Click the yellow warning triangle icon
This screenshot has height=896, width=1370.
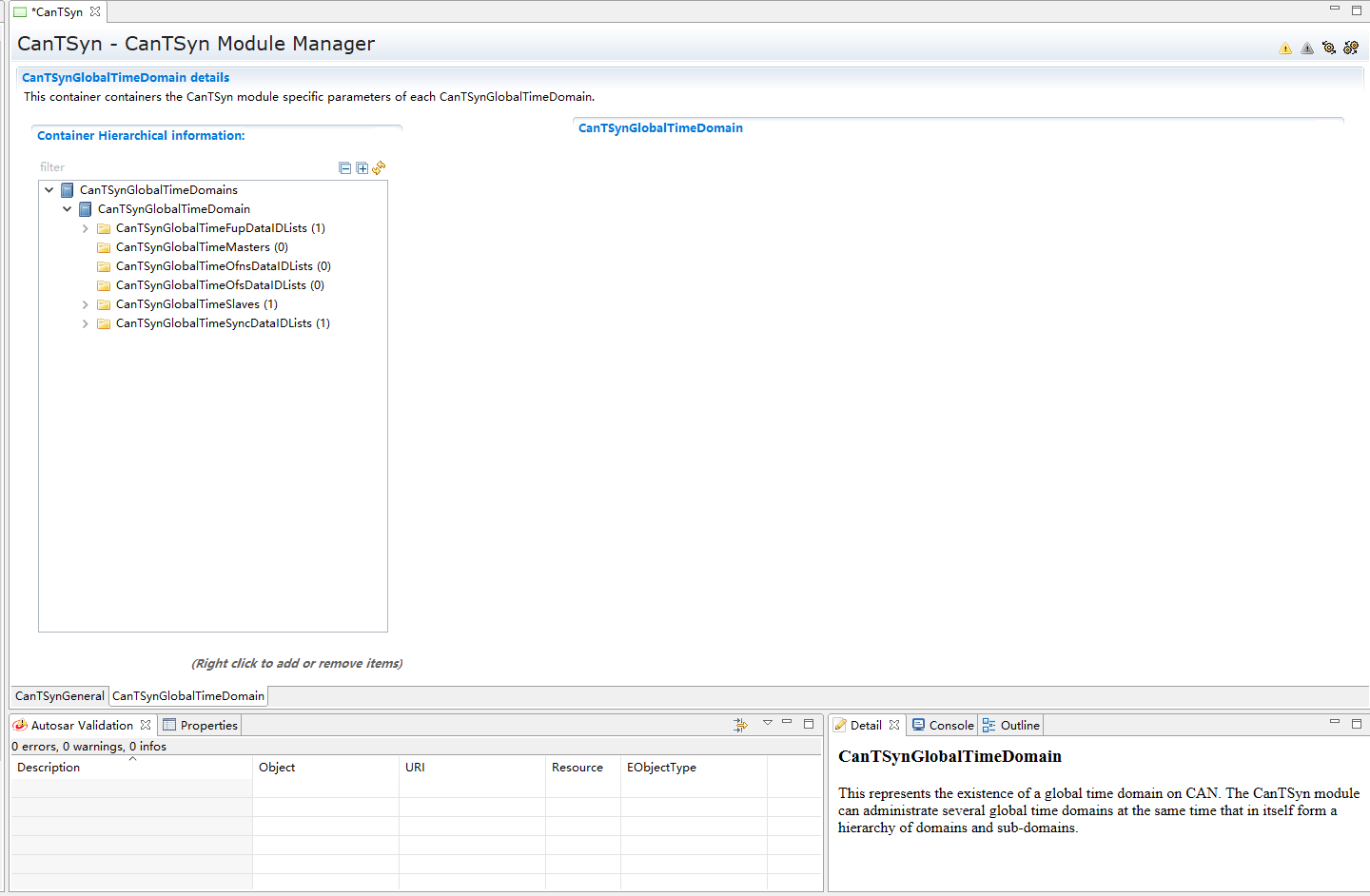(x=1285, y=49)
